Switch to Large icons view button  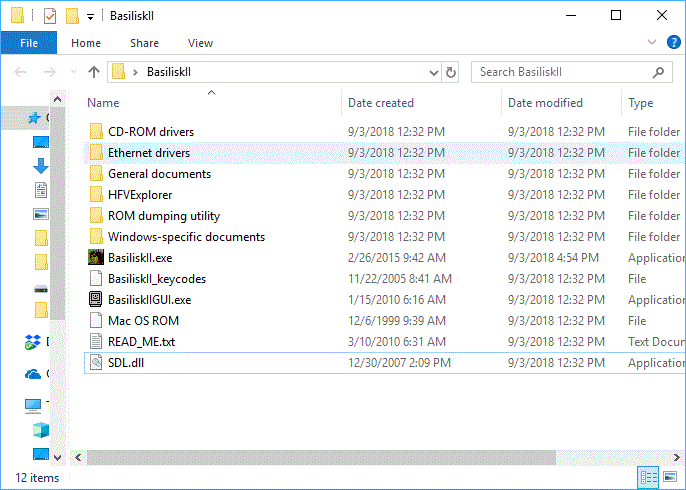point(670,476)
